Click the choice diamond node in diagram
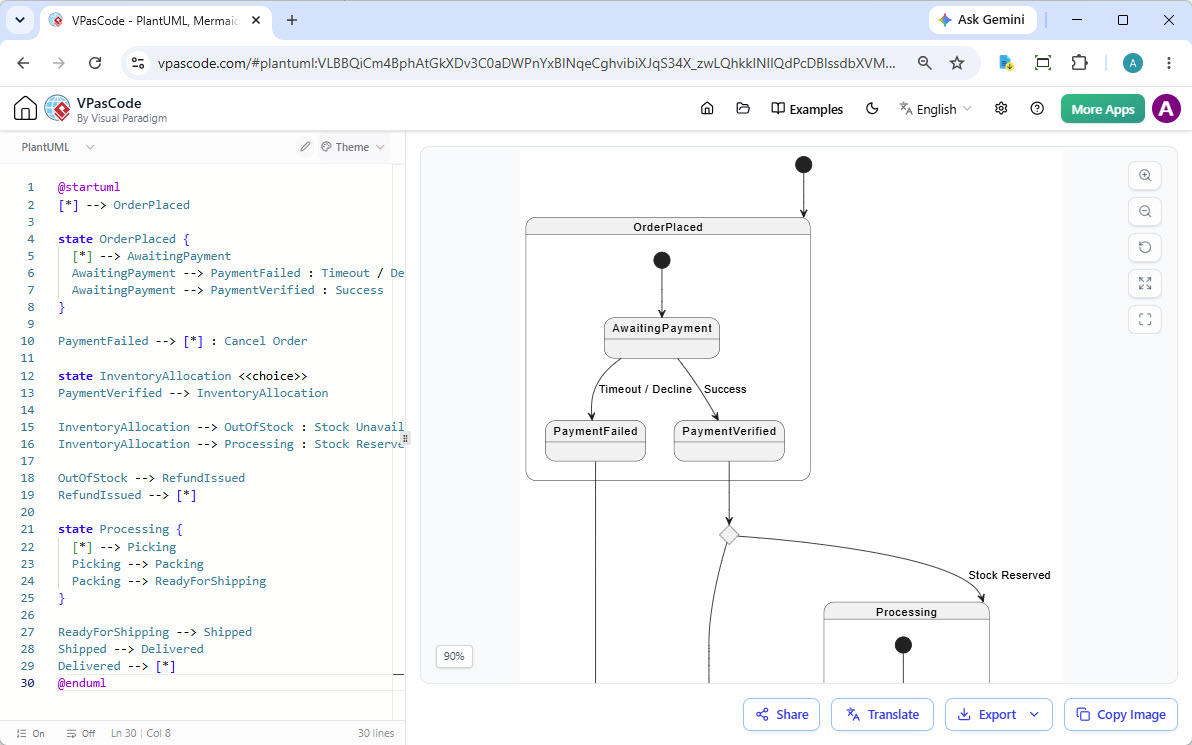This screenshot has height=745, width=1192. click(x=729, y=534)
